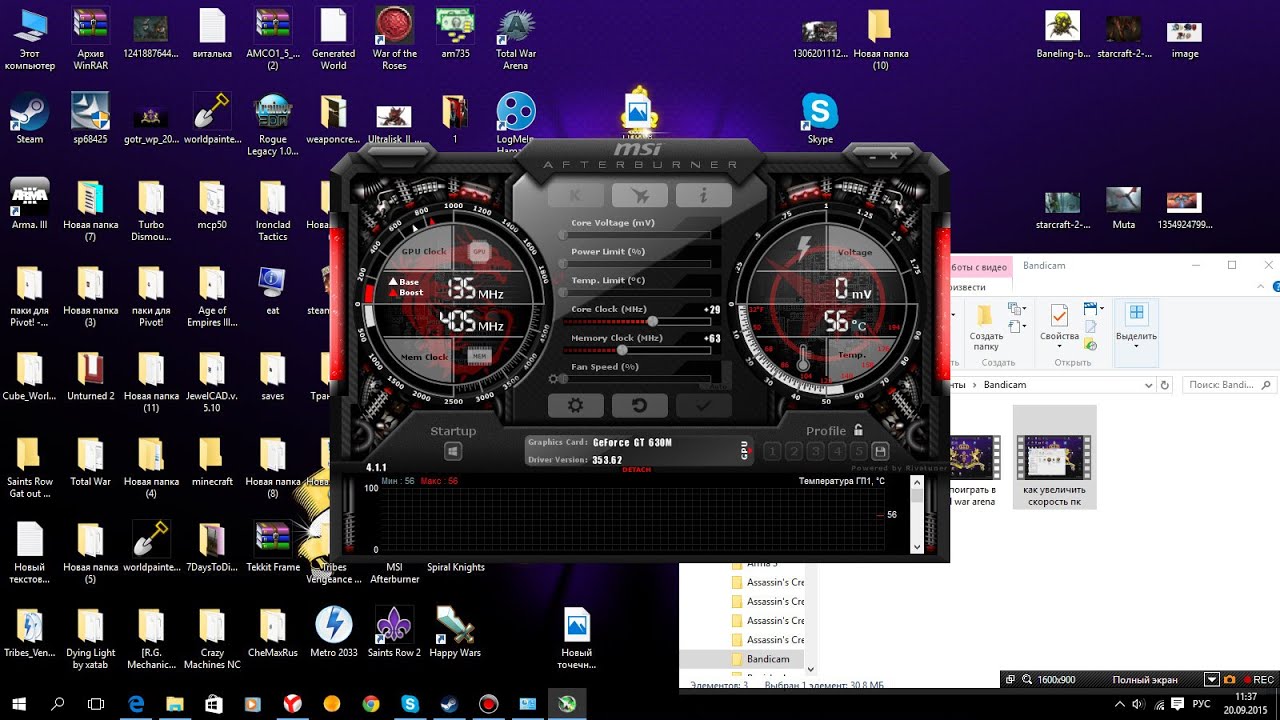Click the Afterburner minimize button
Screen dimensions: 1280x720
(874, 156)
